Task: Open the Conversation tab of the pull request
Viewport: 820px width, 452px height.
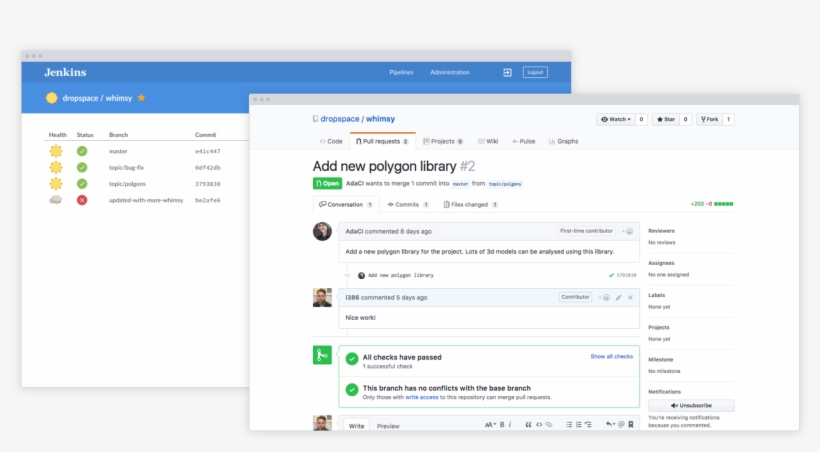Action: coord(346,205)
